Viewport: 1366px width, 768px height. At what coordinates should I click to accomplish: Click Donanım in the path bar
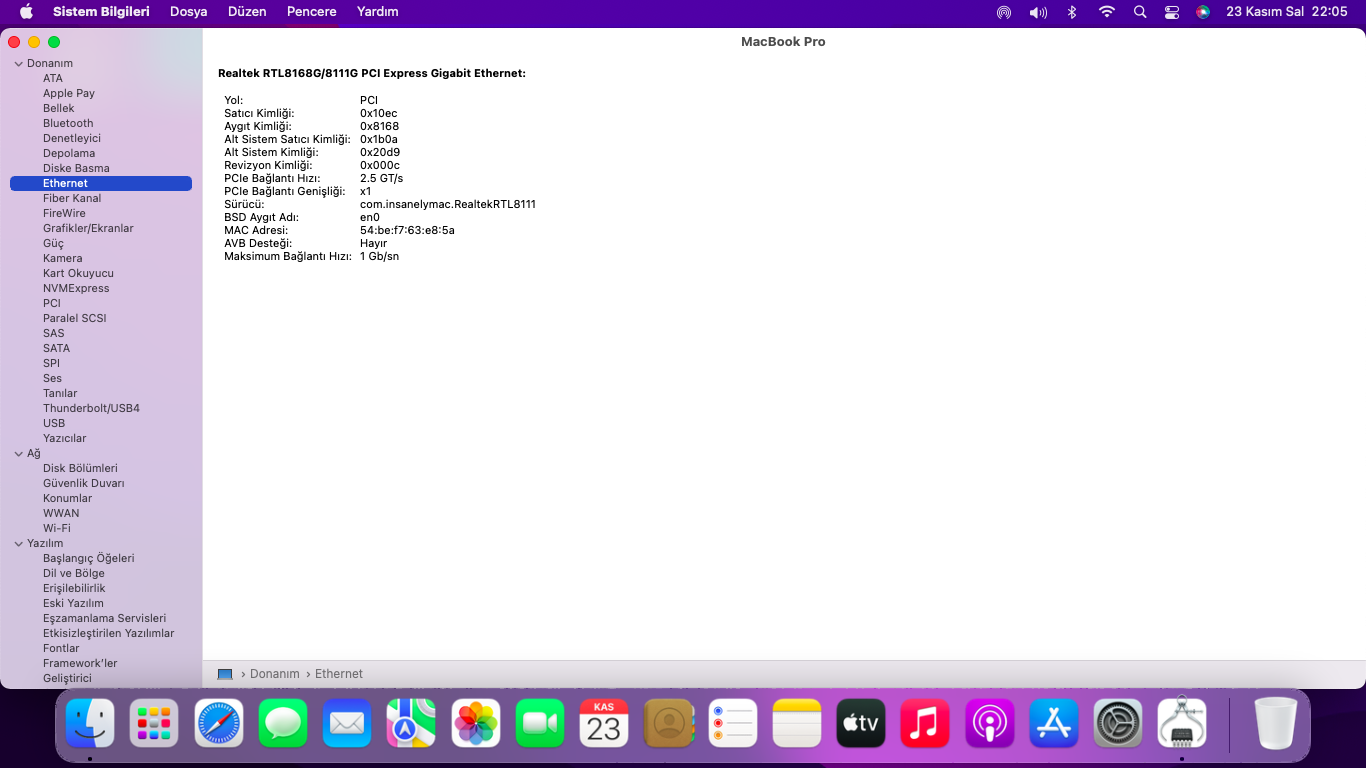pyautogui.click(x=274, y=674)
